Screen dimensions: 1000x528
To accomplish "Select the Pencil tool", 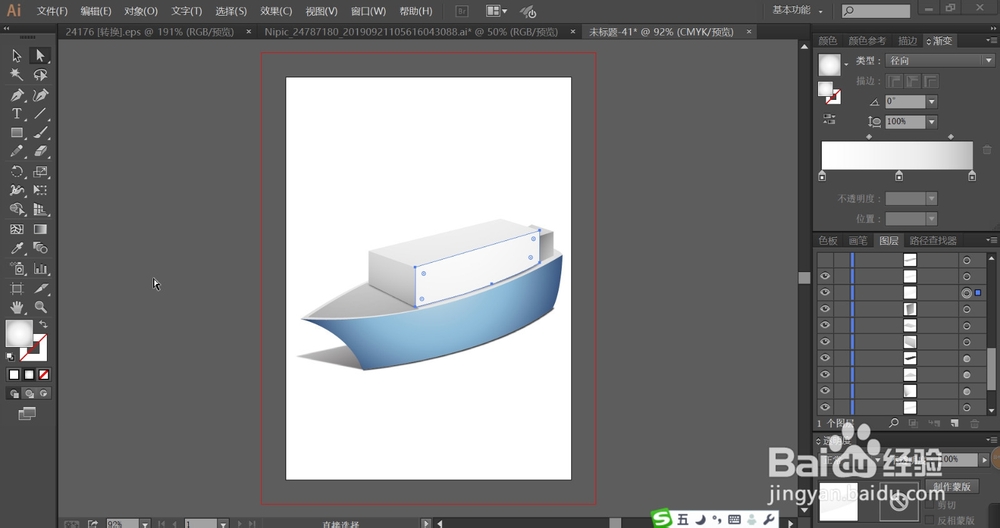I will point(17,152).
